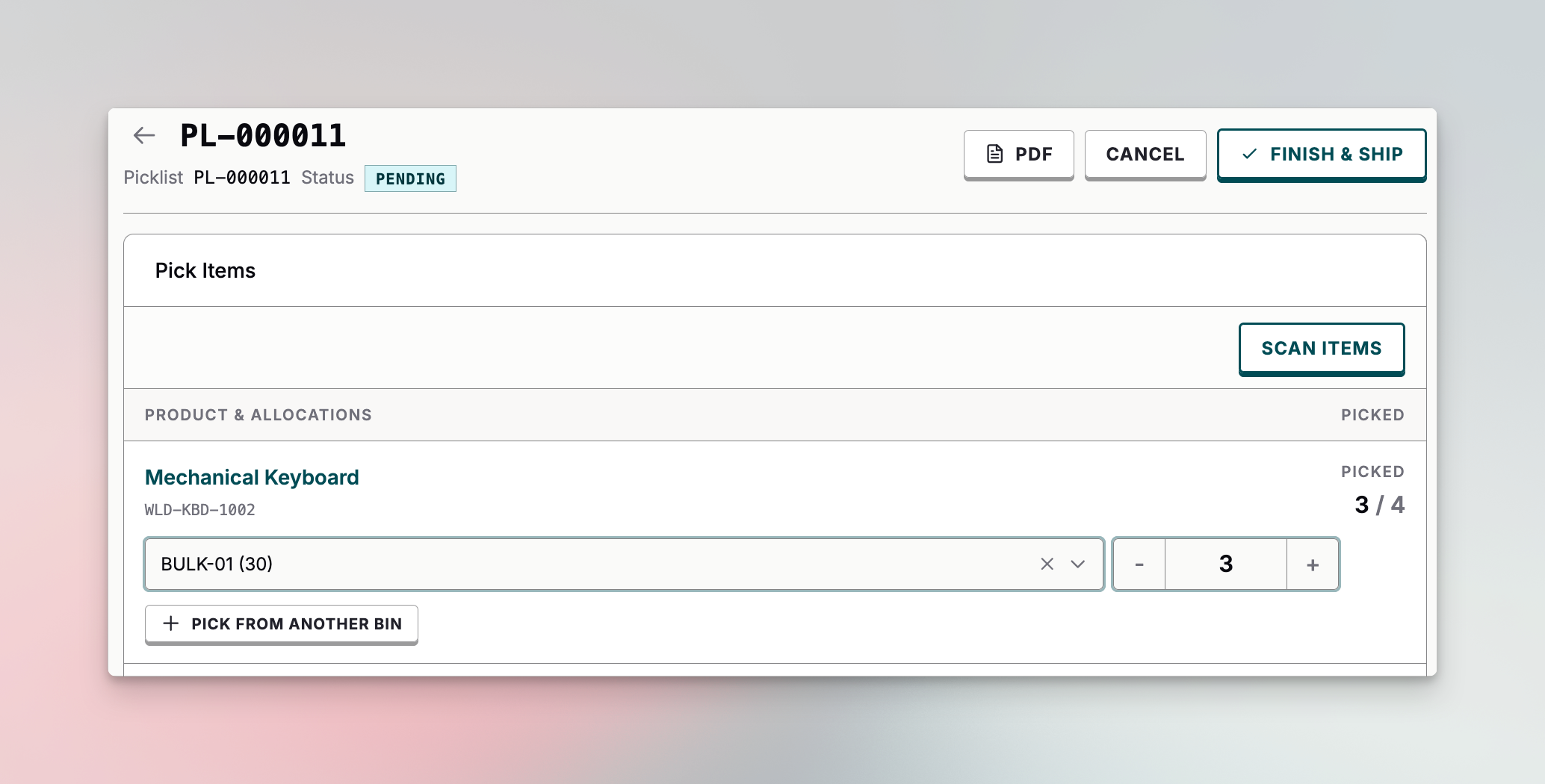
Task: Click the plus icon on Pick From Another Bin
Action: (170, 623)
